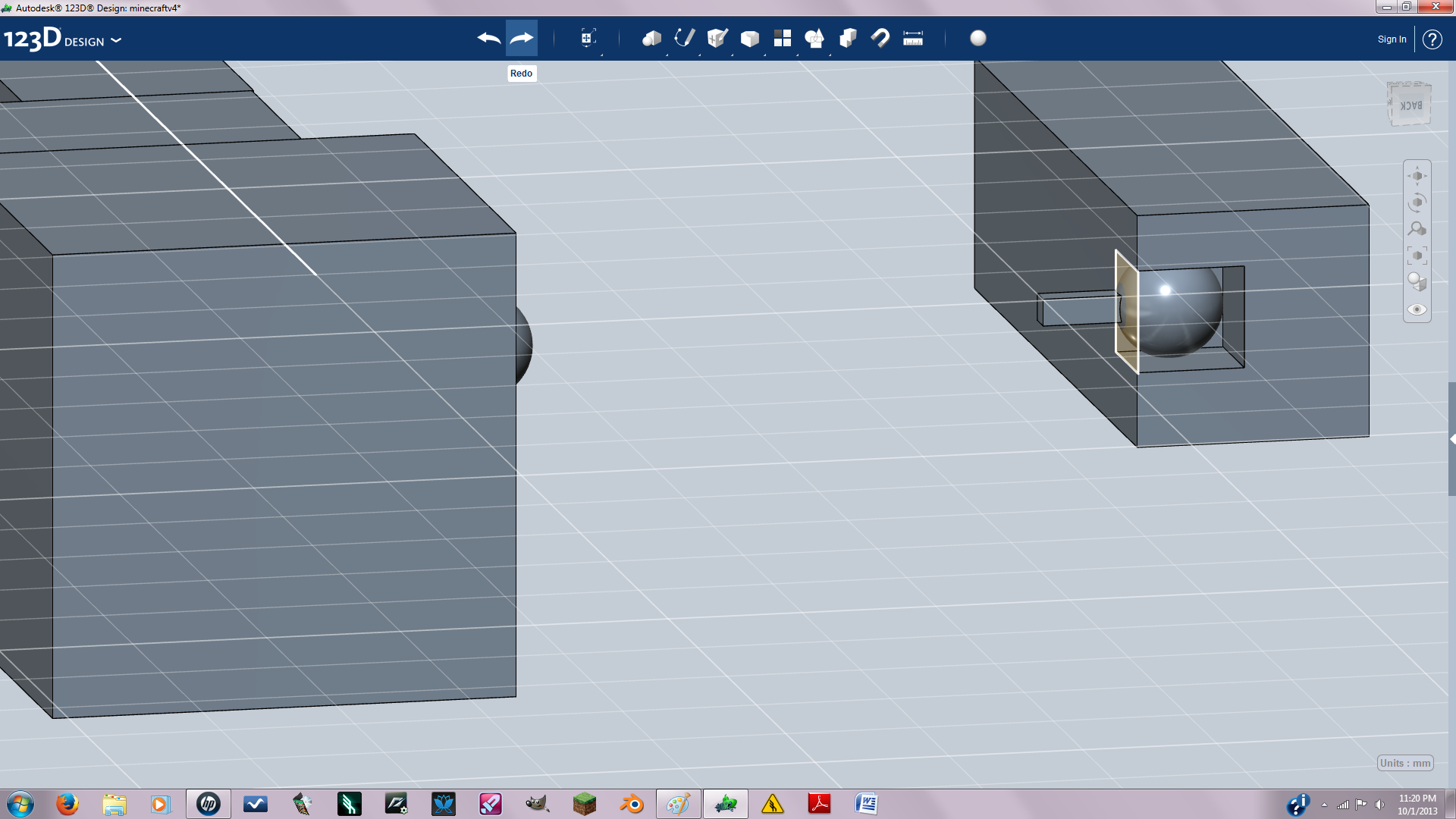Open the Combine tool

coord(848,38)
